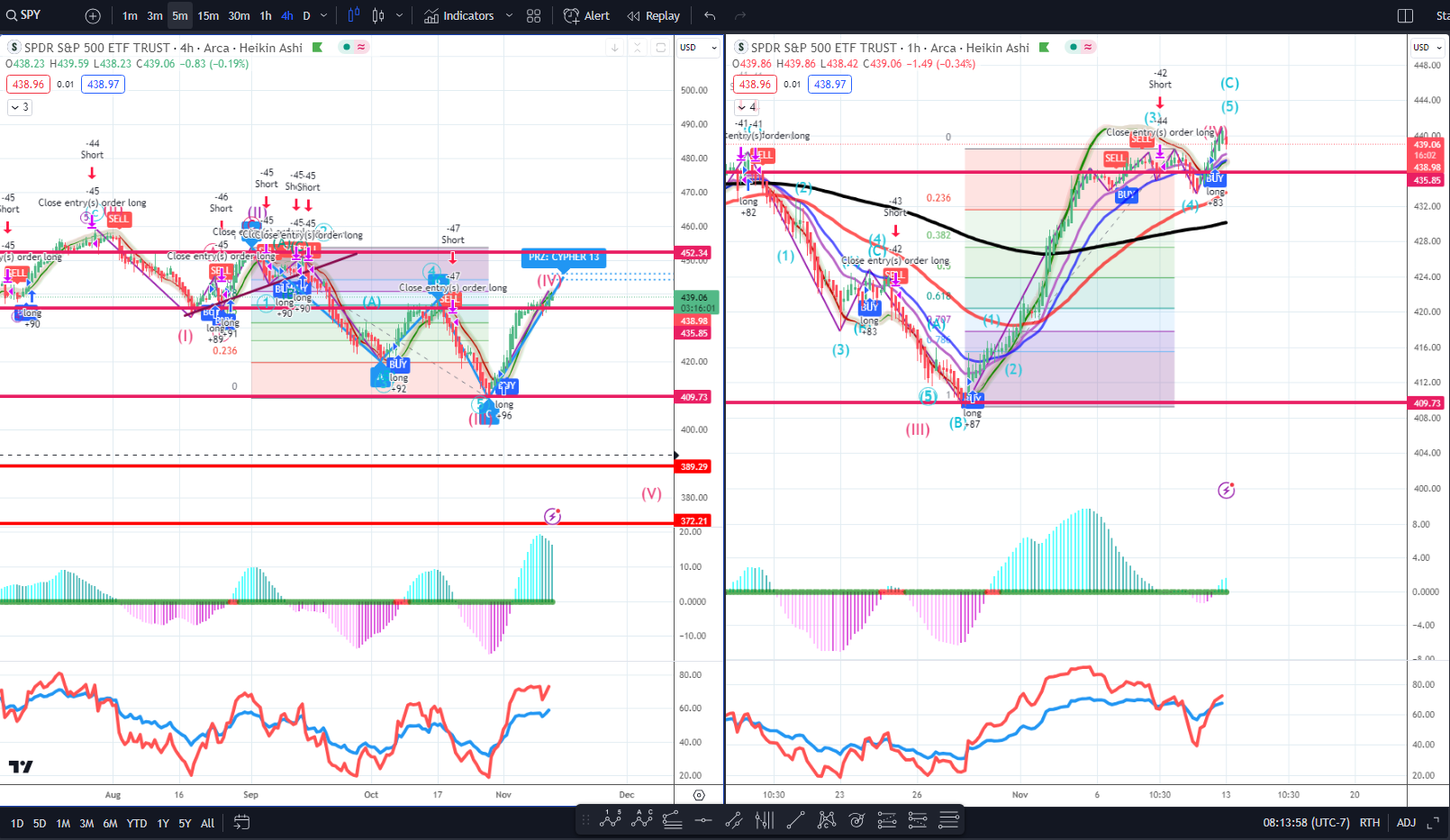This screenshot has width=1450, height=840.
Task: Select the Fib spiral tool
Action: point(856,819)
